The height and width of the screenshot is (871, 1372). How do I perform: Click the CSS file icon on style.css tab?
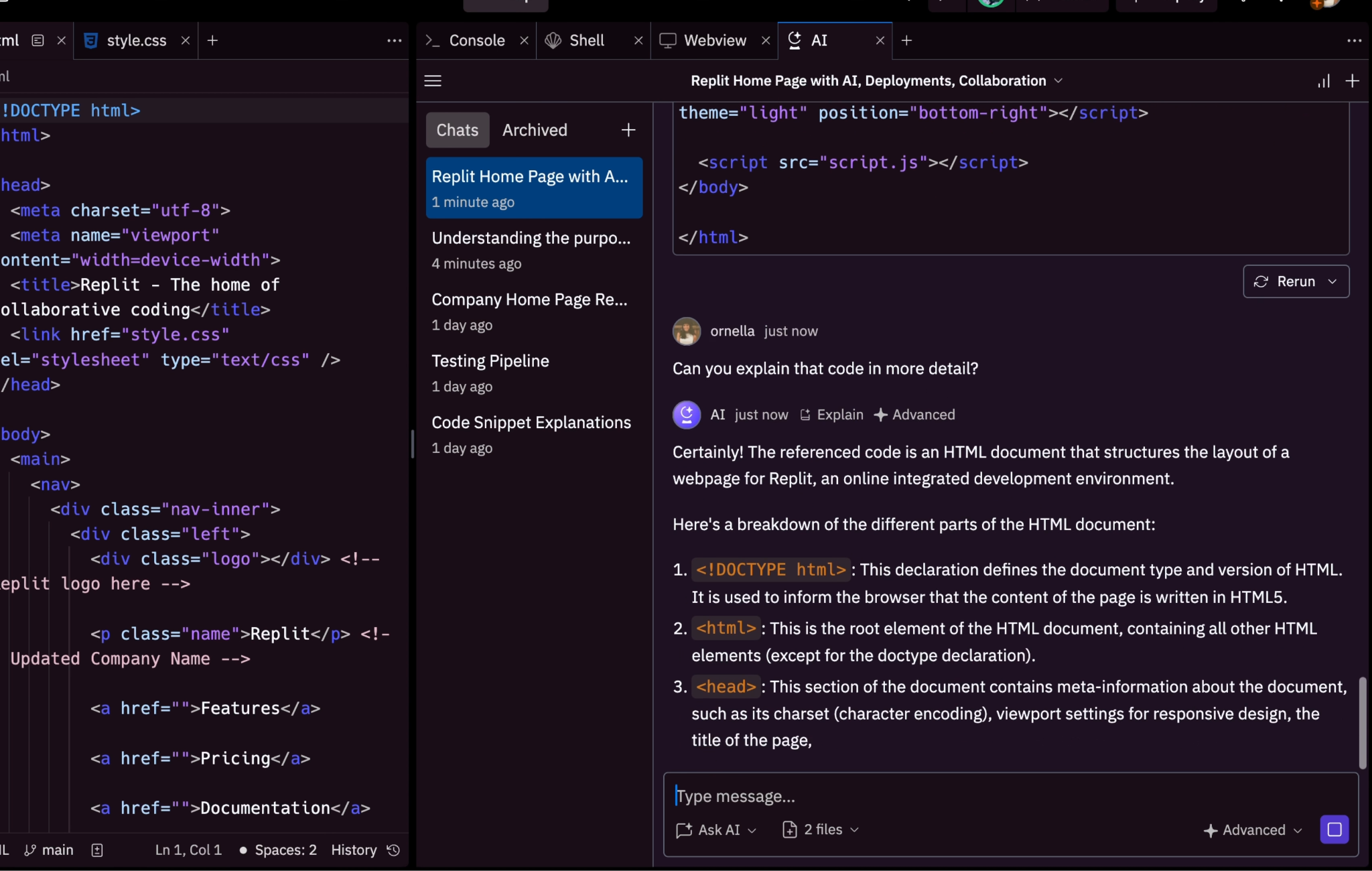tap(90, 40)
